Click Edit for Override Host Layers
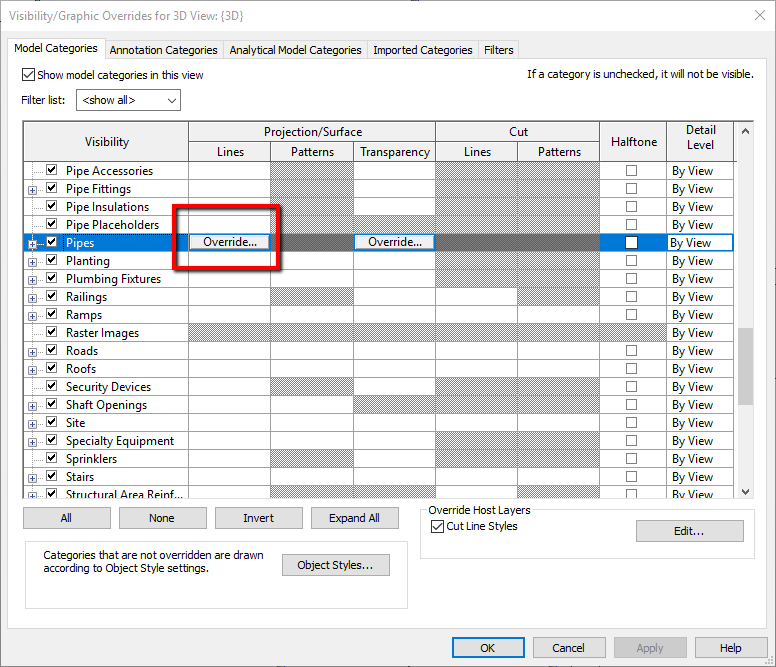Screen dimensions: 776x667 (x=689, y=531)
